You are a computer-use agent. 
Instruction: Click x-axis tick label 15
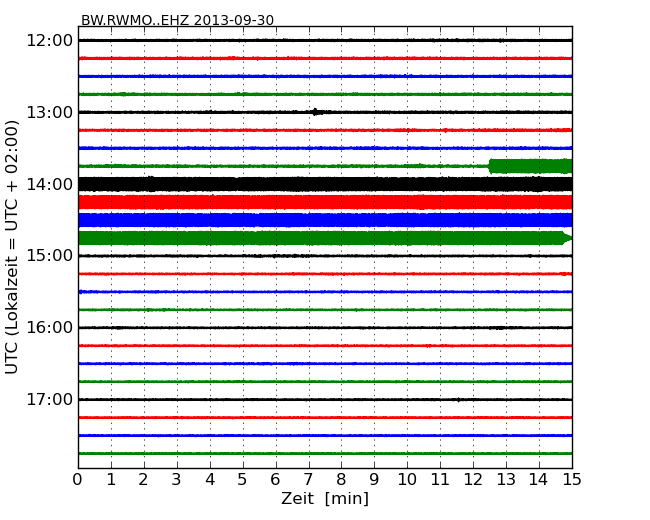click(x=572, y=480)
